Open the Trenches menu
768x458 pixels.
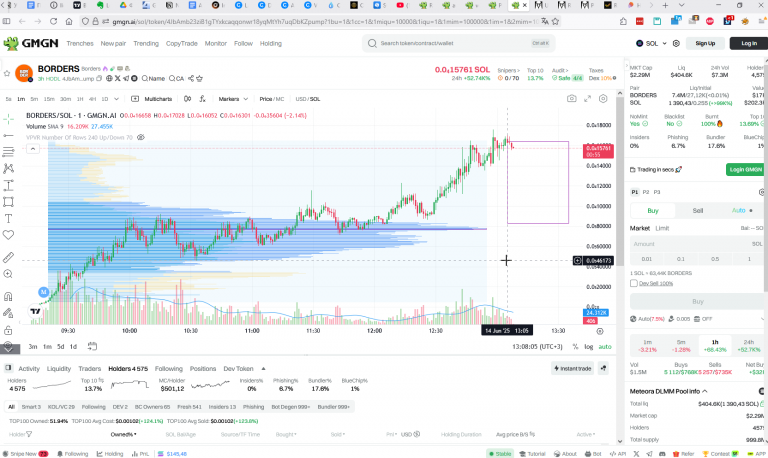[80, 44]
